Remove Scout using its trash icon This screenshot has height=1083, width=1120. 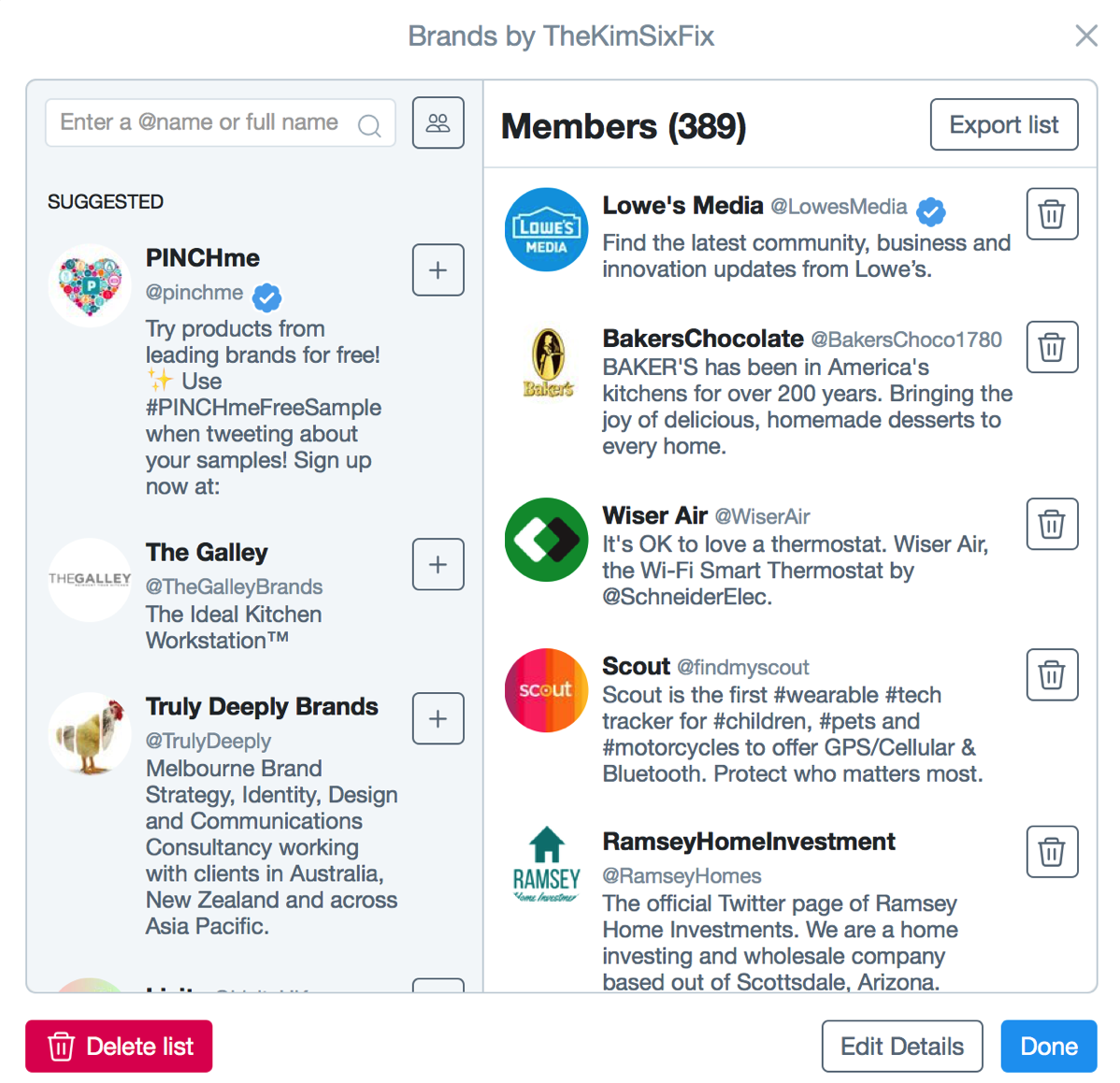(x=1052, y=674)
